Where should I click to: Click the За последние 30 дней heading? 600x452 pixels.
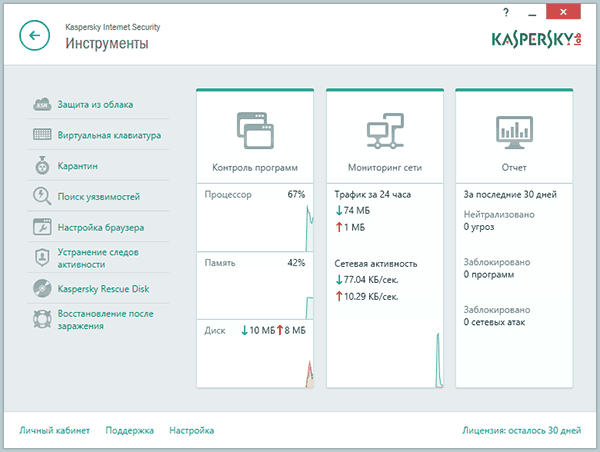click(510, 194)
